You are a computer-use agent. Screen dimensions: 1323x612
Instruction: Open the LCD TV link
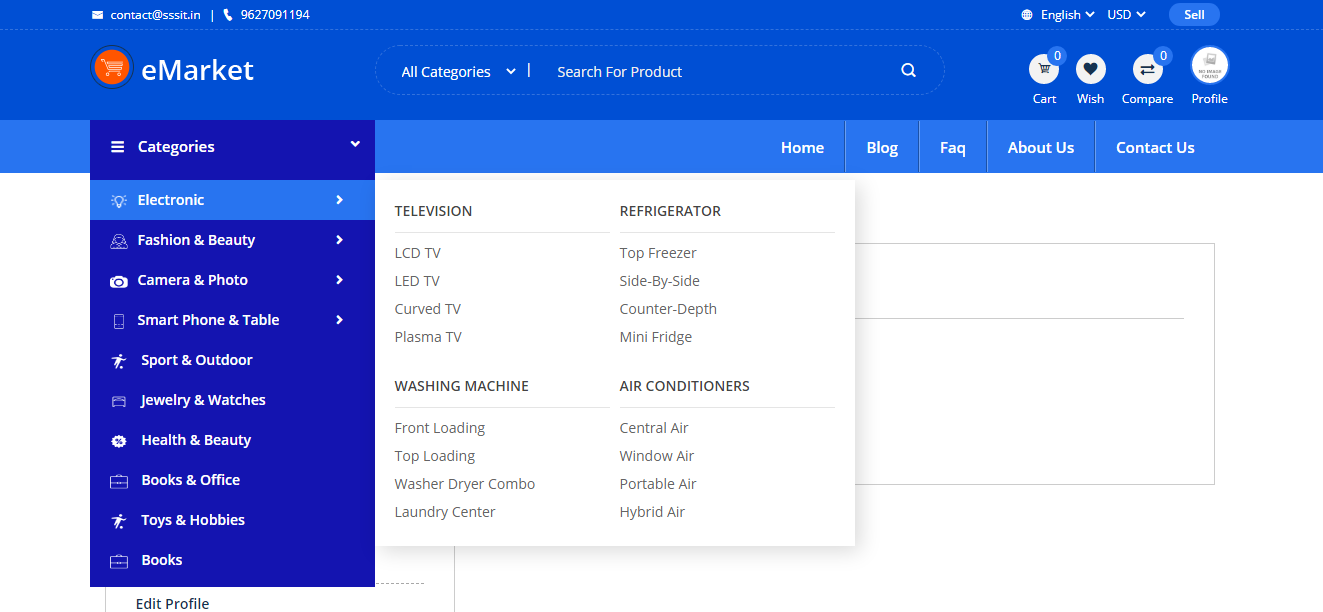tap(417, 253)
